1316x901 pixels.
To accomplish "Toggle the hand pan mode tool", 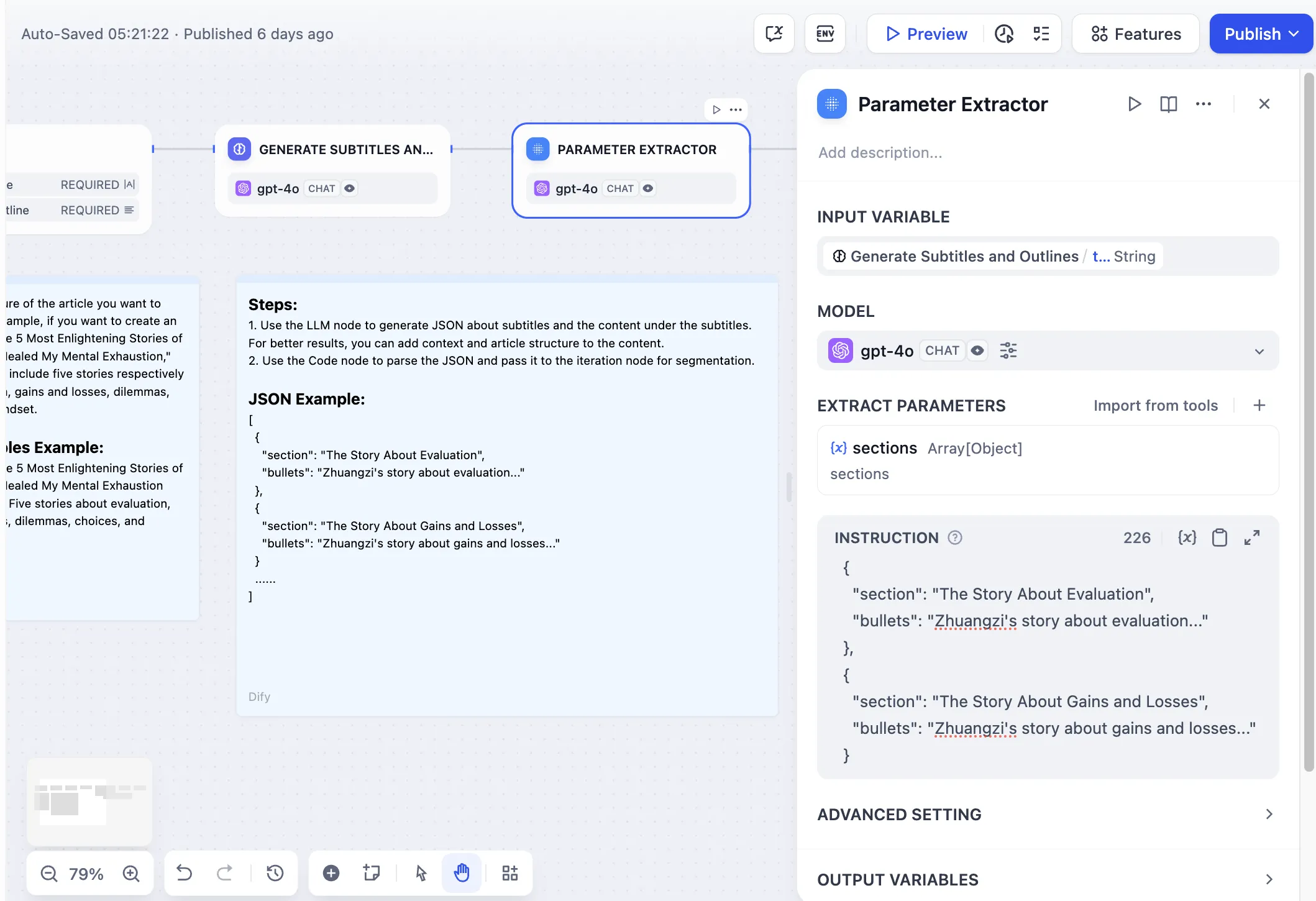I will point(461,873).
